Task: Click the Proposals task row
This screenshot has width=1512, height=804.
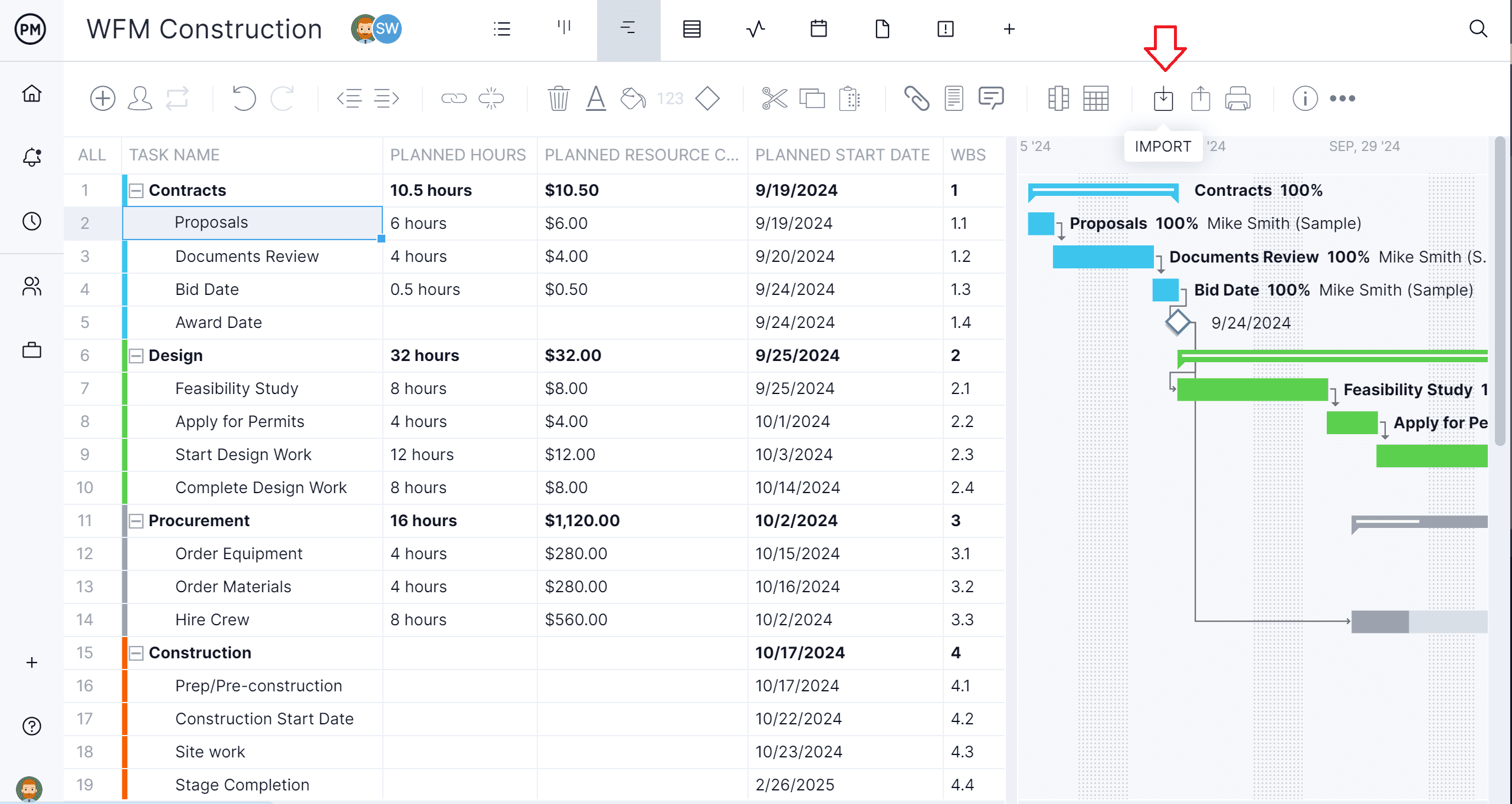Action: 251,223
